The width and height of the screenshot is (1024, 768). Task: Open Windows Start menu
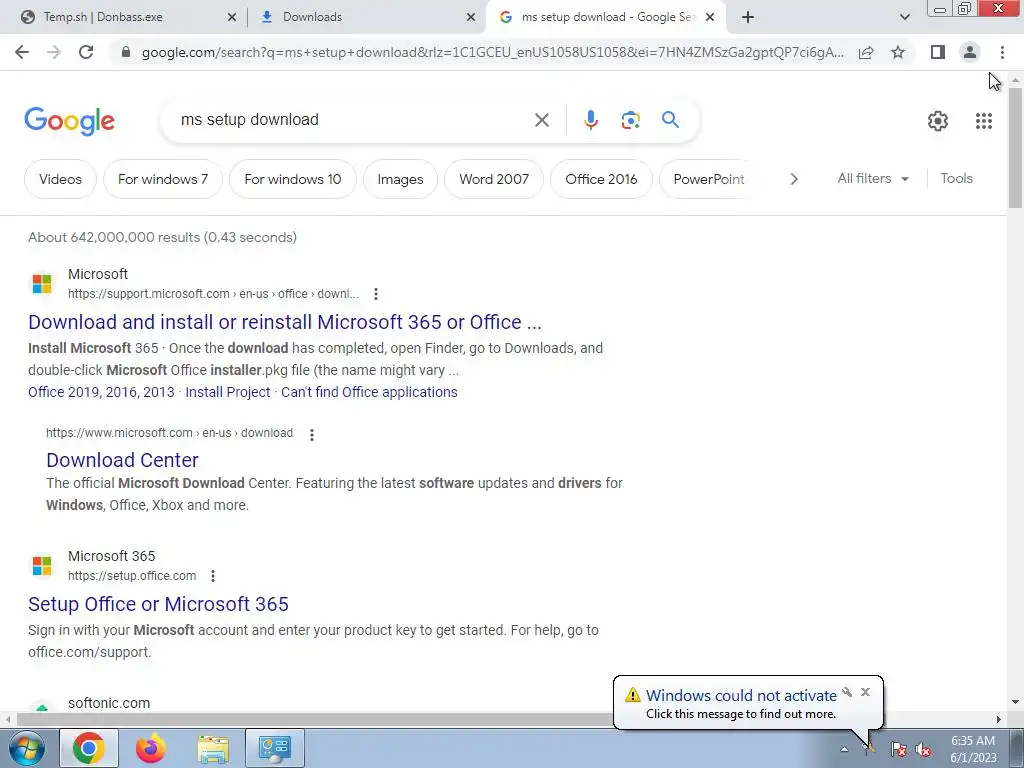(x=27, y=748)
